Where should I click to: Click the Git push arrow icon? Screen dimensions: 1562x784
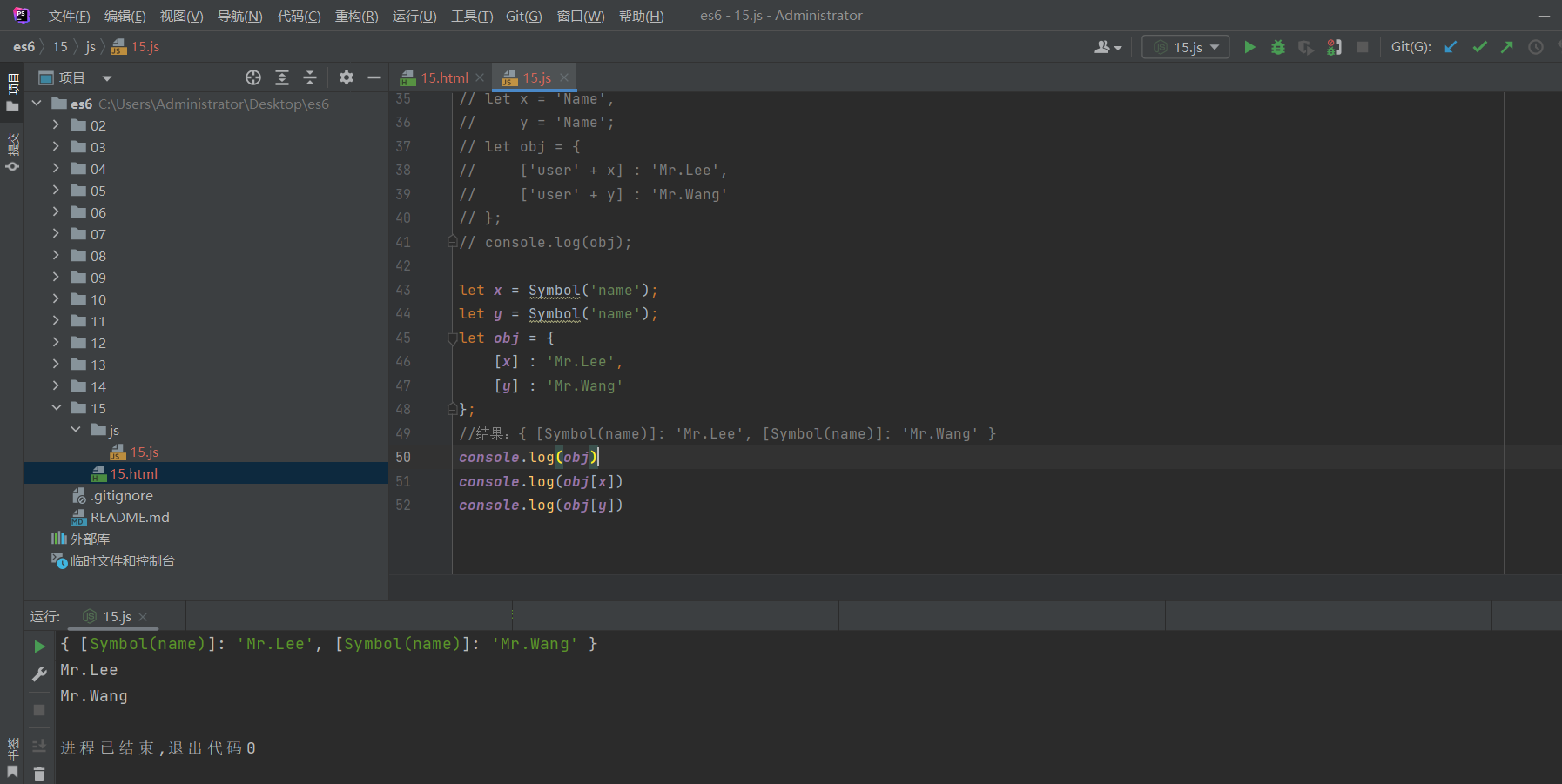pyautogui.click(x=1507, y=47)
